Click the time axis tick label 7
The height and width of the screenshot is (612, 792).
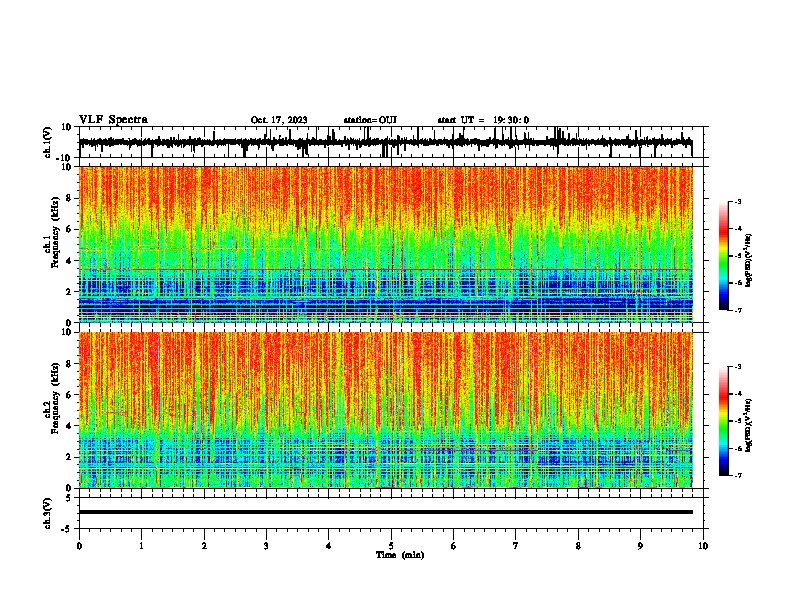point(516,546)
